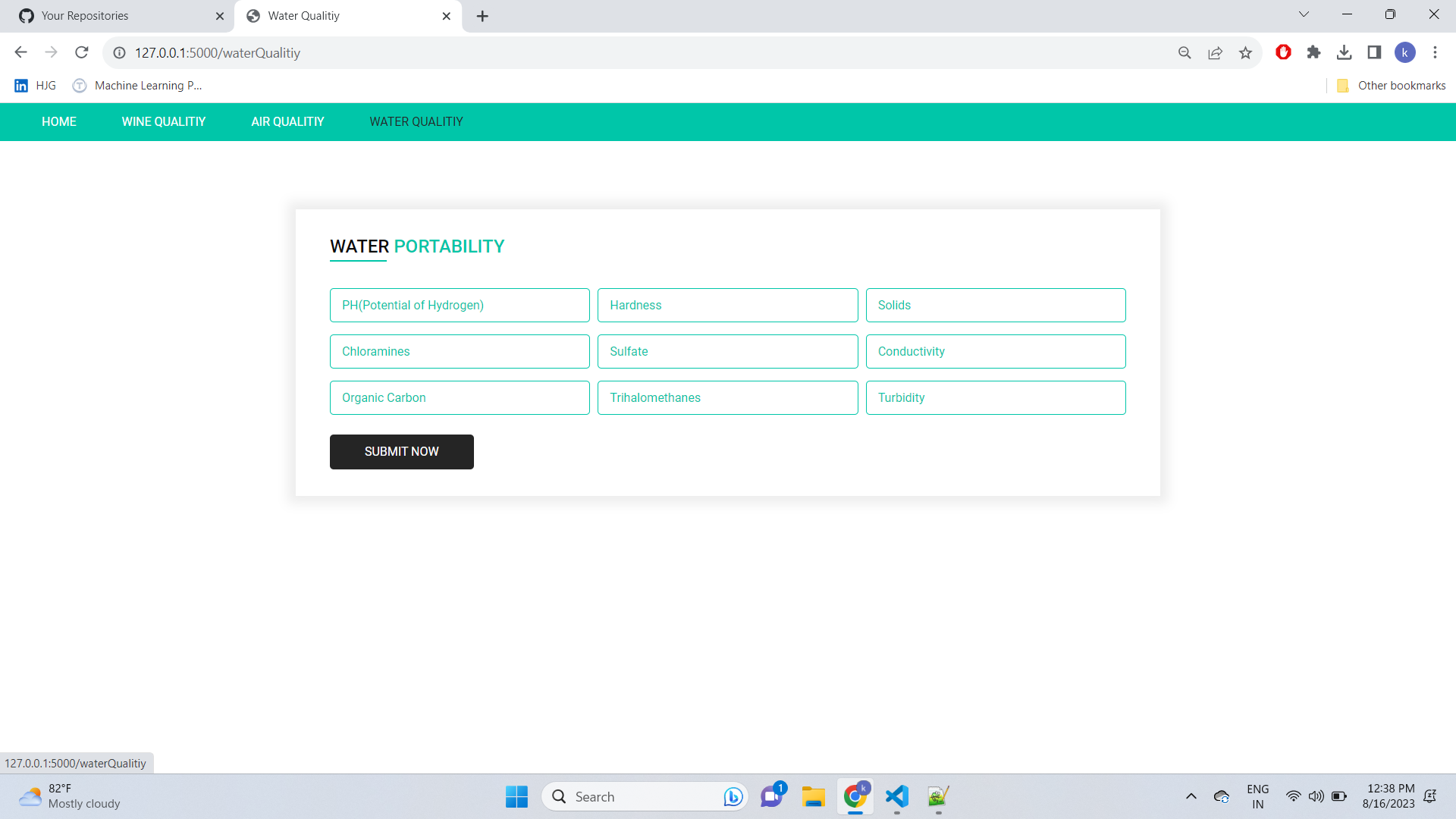Open the Extensions puzzle-piece icon
Viewport: 1456px width, 819px height.
pos(1313,52)
